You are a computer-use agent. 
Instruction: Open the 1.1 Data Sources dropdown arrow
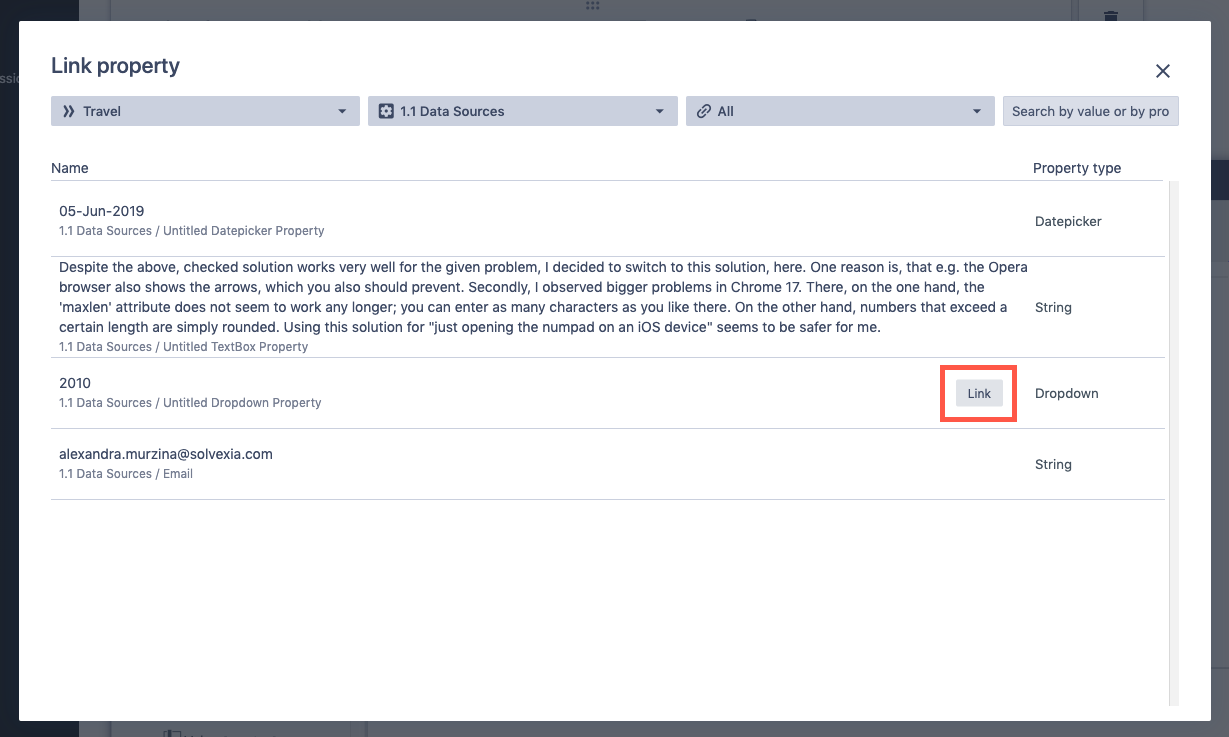coord(659,111)
